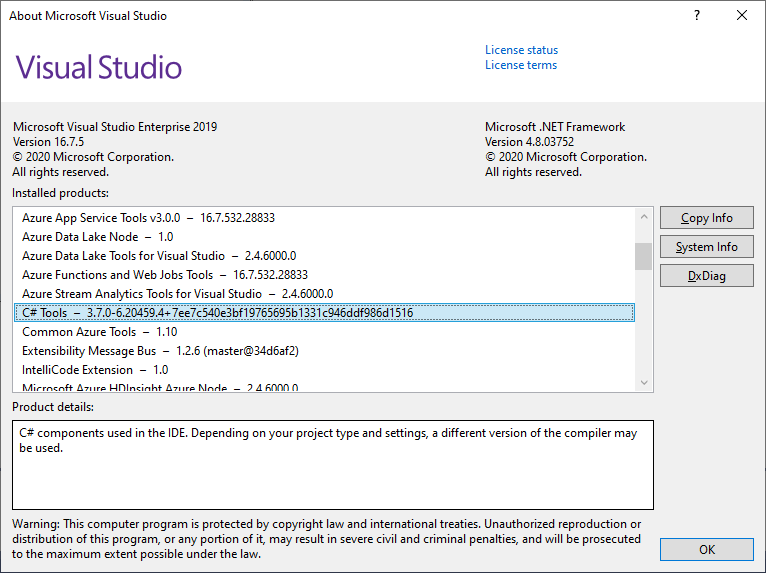
Task: Select the C# Tools row
Action: (324, 313)
